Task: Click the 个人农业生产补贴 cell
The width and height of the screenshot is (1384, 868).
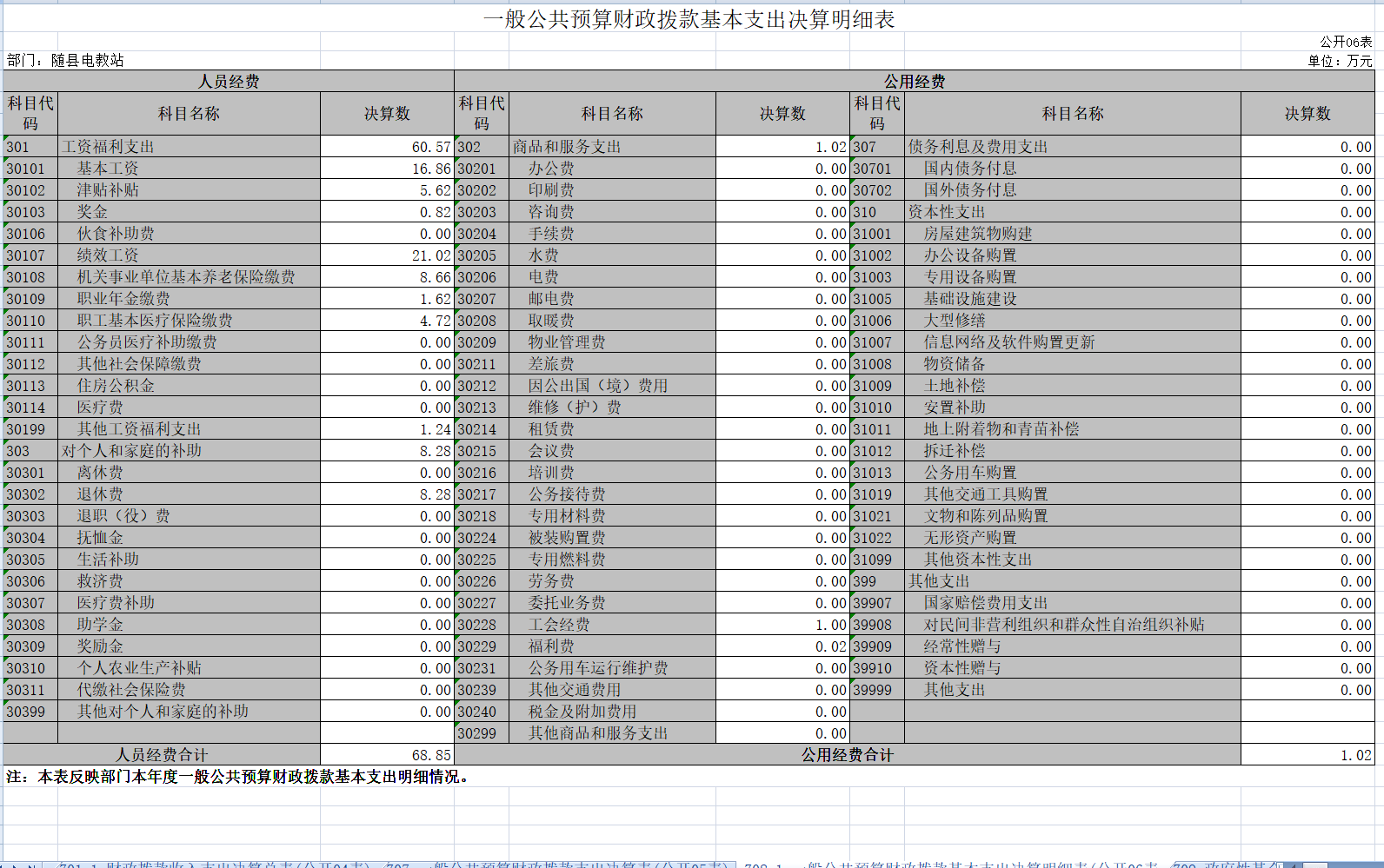Action: (x=189, y=668)
